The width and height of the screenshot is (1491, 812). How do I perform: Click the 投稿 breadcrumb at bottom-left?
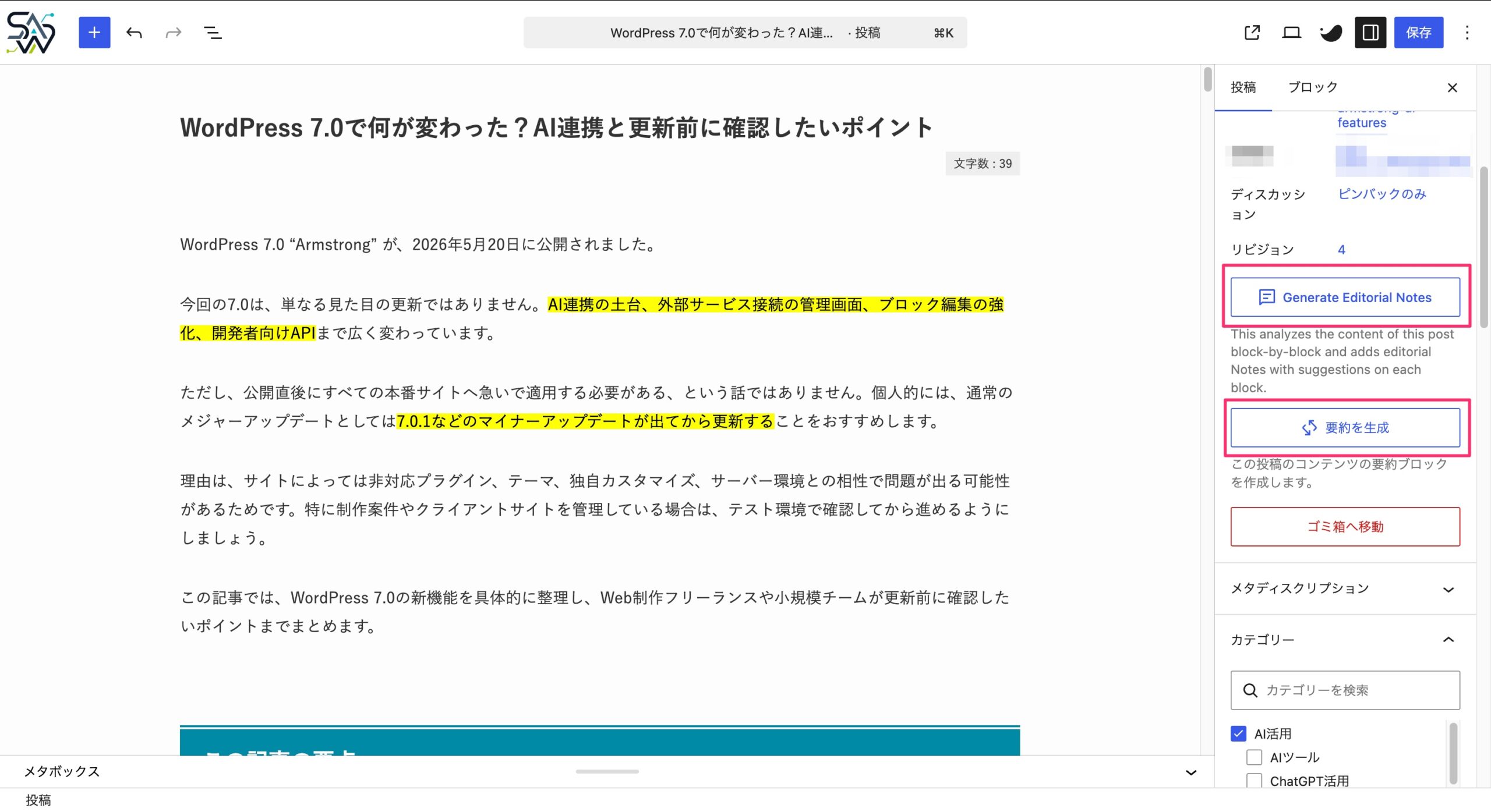[x=38, y=800]
